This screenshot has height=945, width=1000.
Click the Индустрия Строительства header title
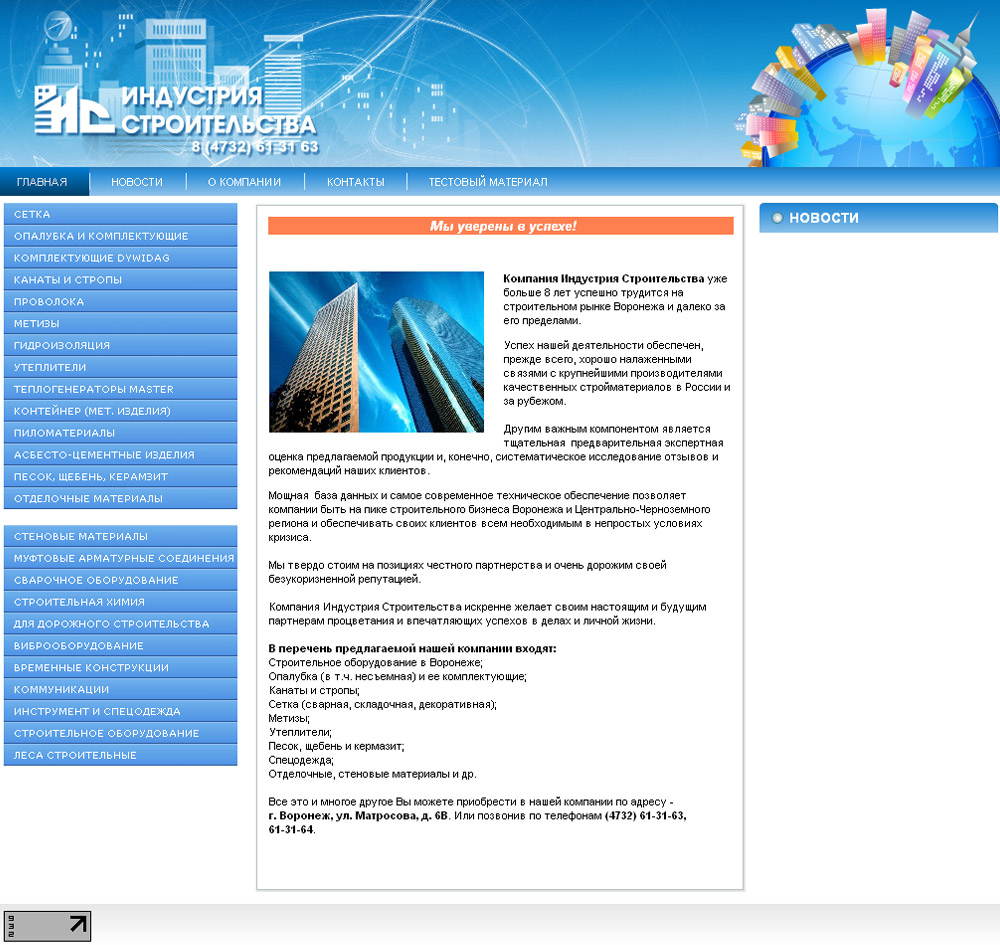coord(219,110)
